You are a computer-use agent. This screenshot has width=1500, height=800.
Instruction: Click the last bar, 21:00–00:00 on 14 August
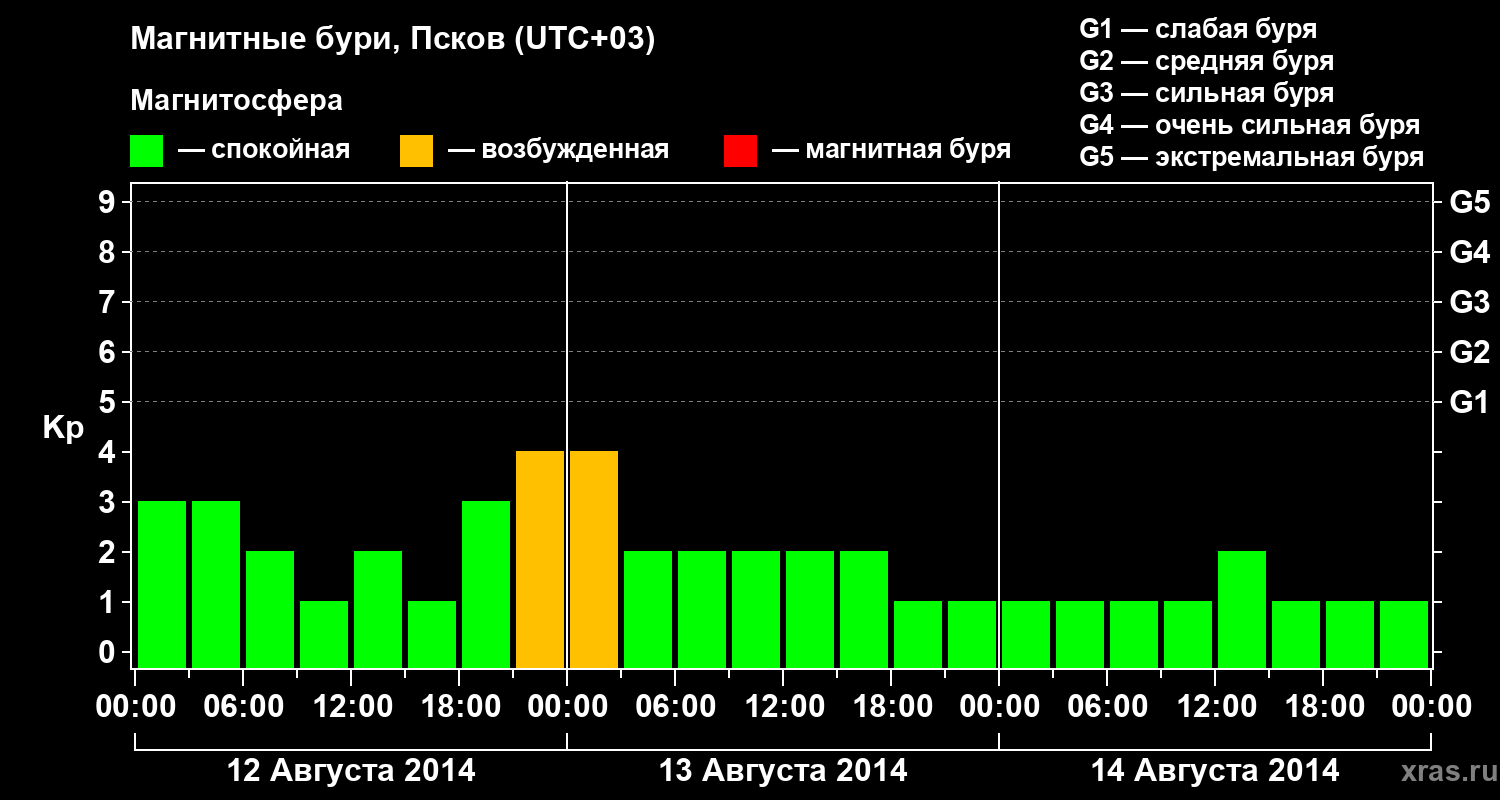pos(1404,634)
